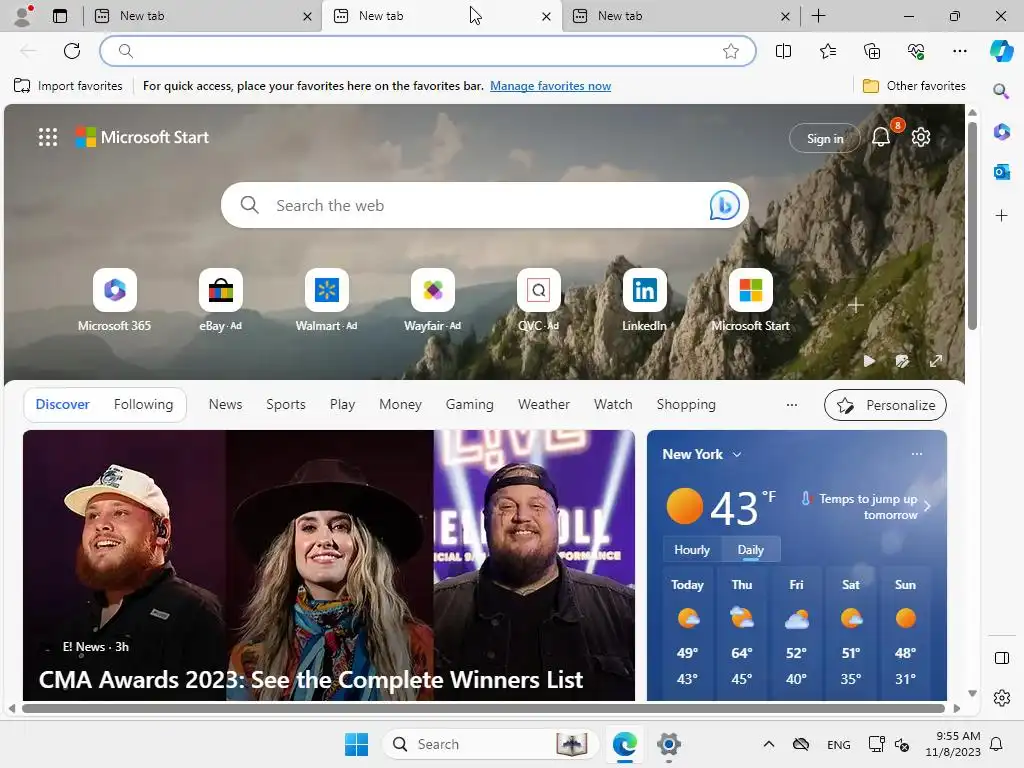The width and height of the screenshot is (1024, 768).
Task: Open CMA Awards 2023 winners article
Action: (310, 680)
